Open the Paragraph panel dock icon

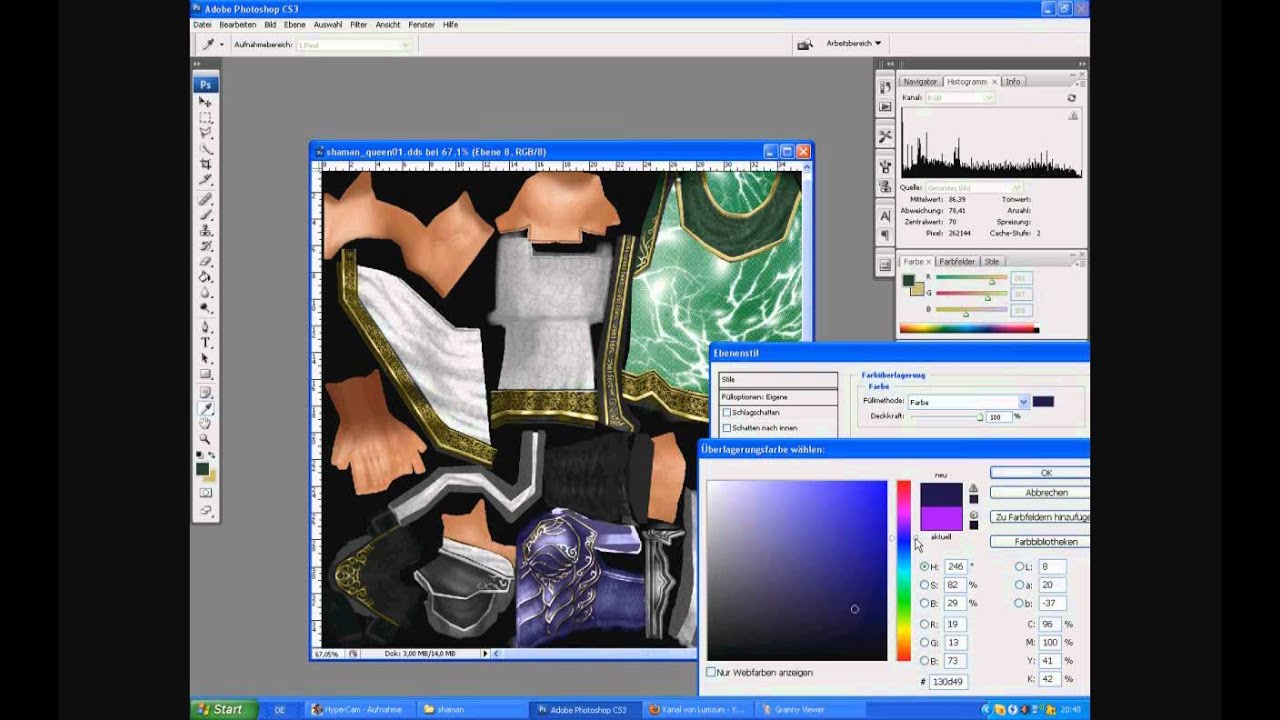885,235
